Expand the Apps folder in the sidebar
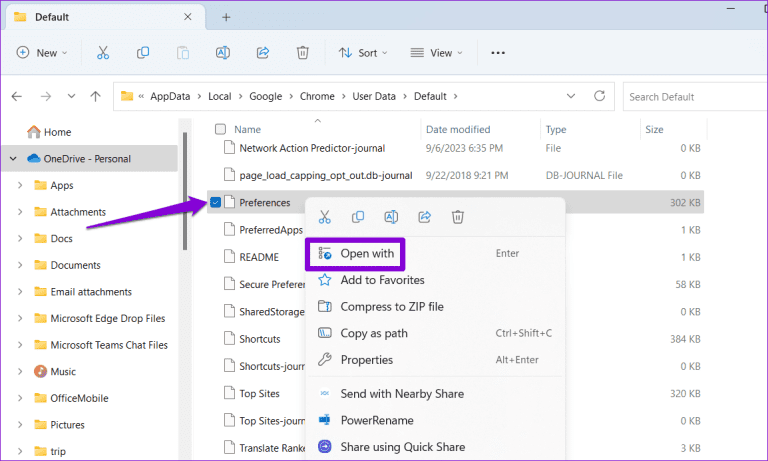Screen dimensions: 768x461 pyautogui.click(x=20, y=185)
